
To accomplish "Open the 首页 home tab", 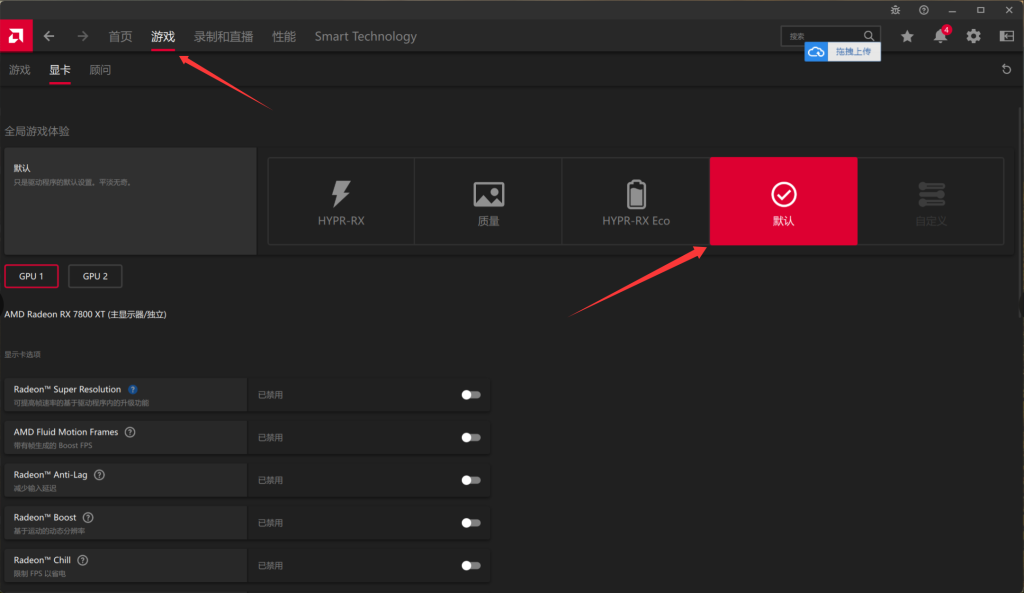I will (120, 37).
